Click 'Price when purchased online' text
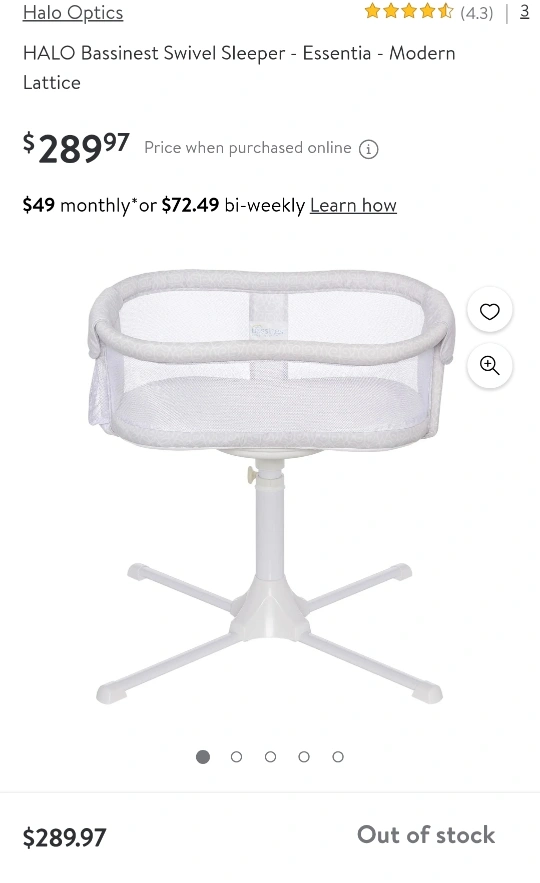 pyautogui.click(x=248, y=148)
